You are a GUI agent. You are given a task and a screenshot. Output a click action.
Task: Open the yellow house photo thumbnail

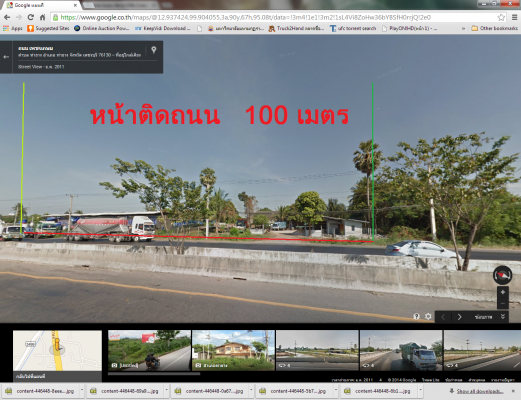pos(233,350)
